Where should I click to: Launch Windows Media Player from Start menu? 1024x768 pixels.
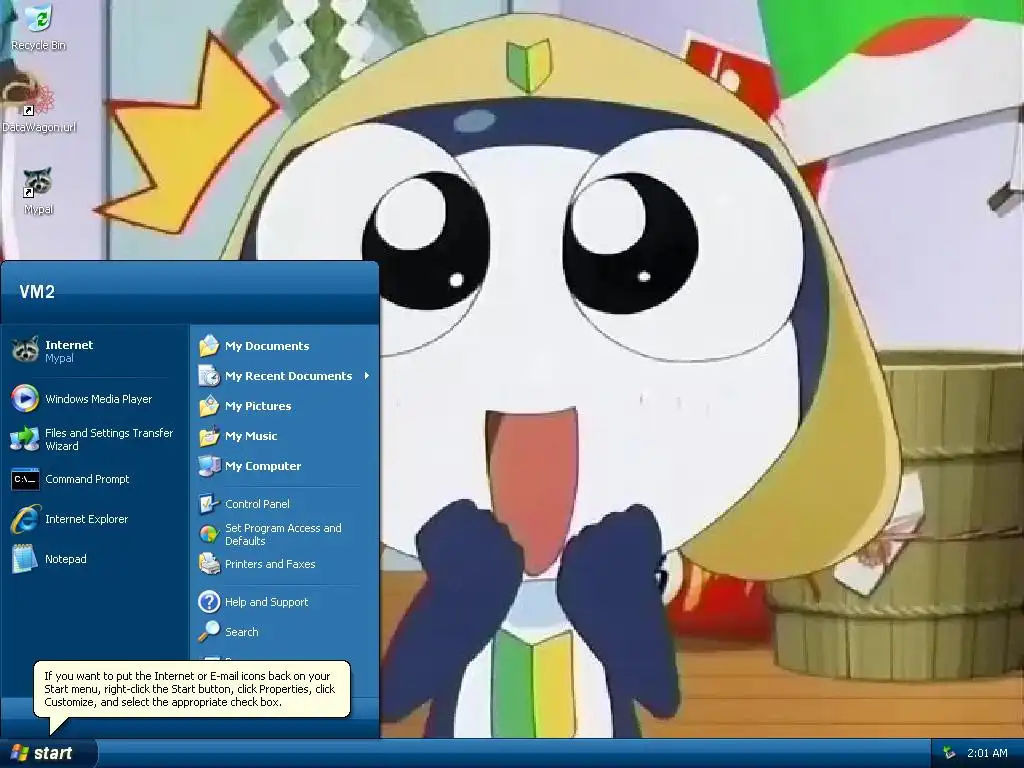[x=95, y=399]
